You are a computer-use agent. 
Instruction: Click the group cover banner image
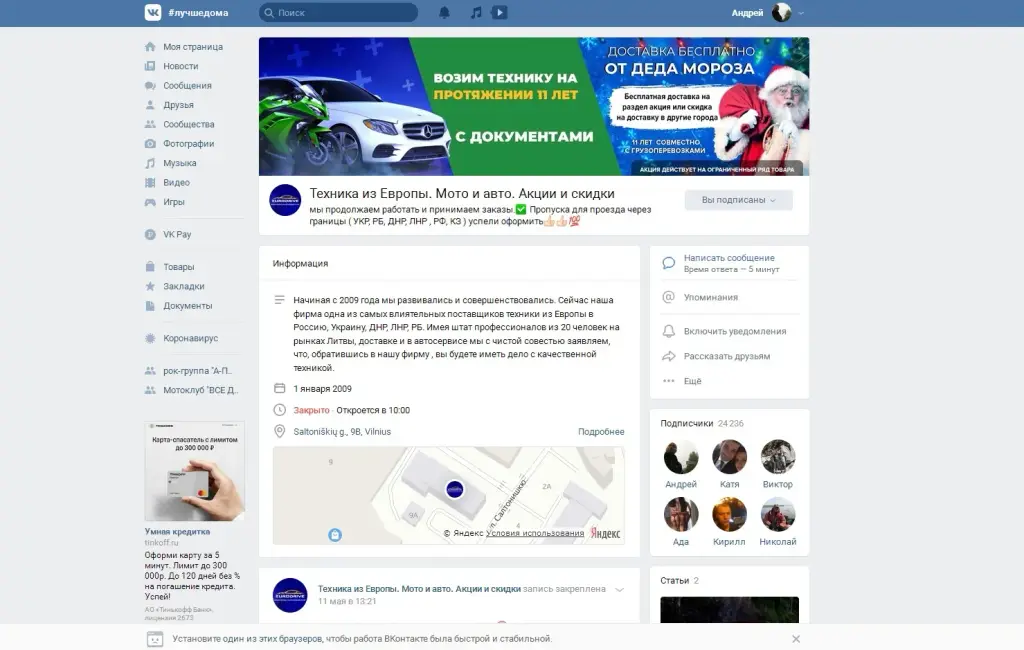pos(534,106)
